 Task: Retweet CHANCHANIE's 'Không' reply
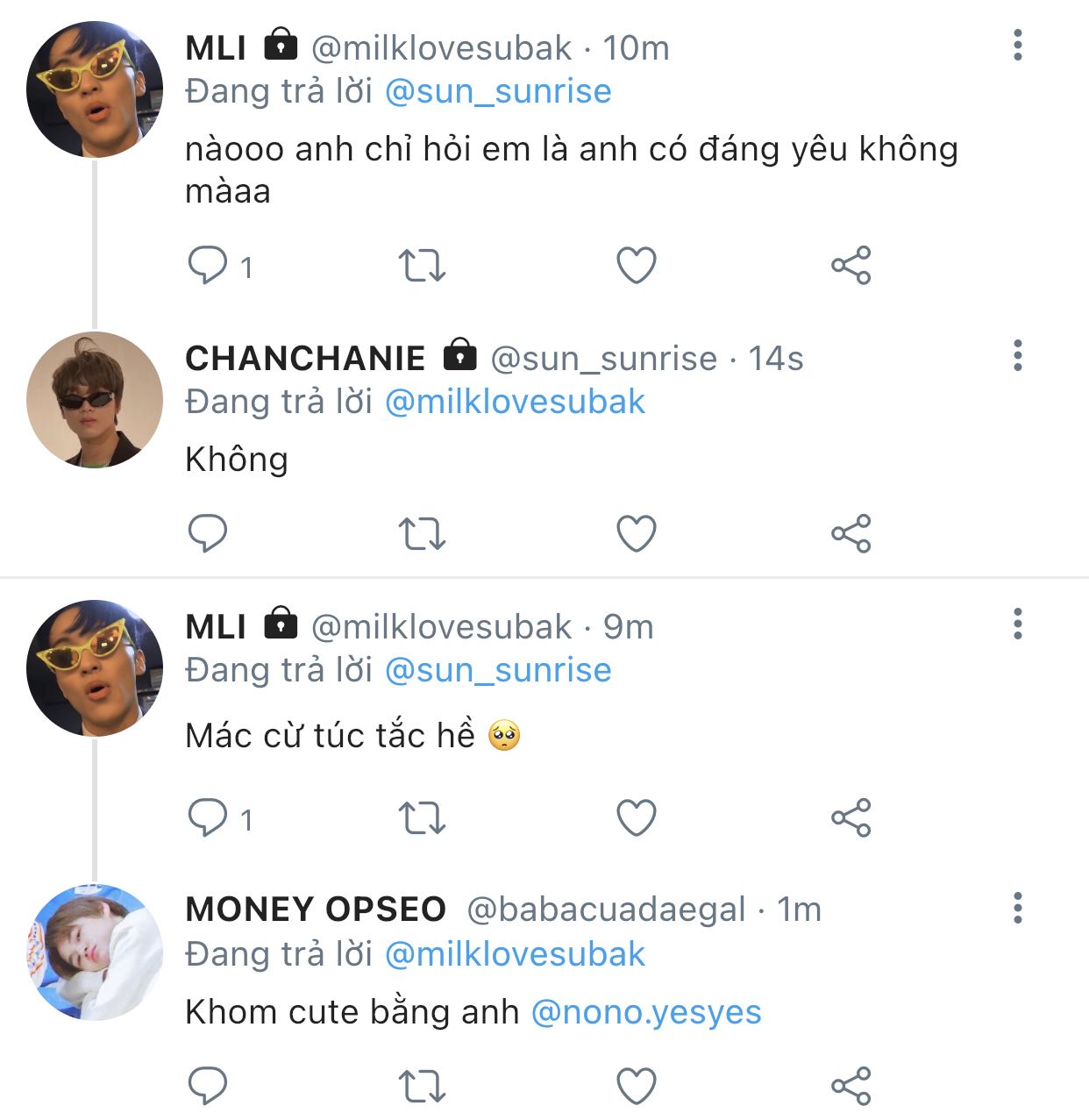point(422,533)
